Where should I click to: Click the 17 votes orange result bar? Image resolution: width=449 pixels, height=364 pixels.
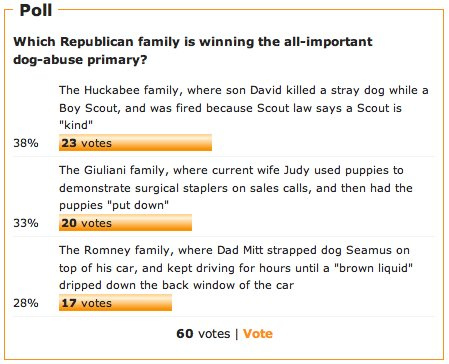coord(115,303)
